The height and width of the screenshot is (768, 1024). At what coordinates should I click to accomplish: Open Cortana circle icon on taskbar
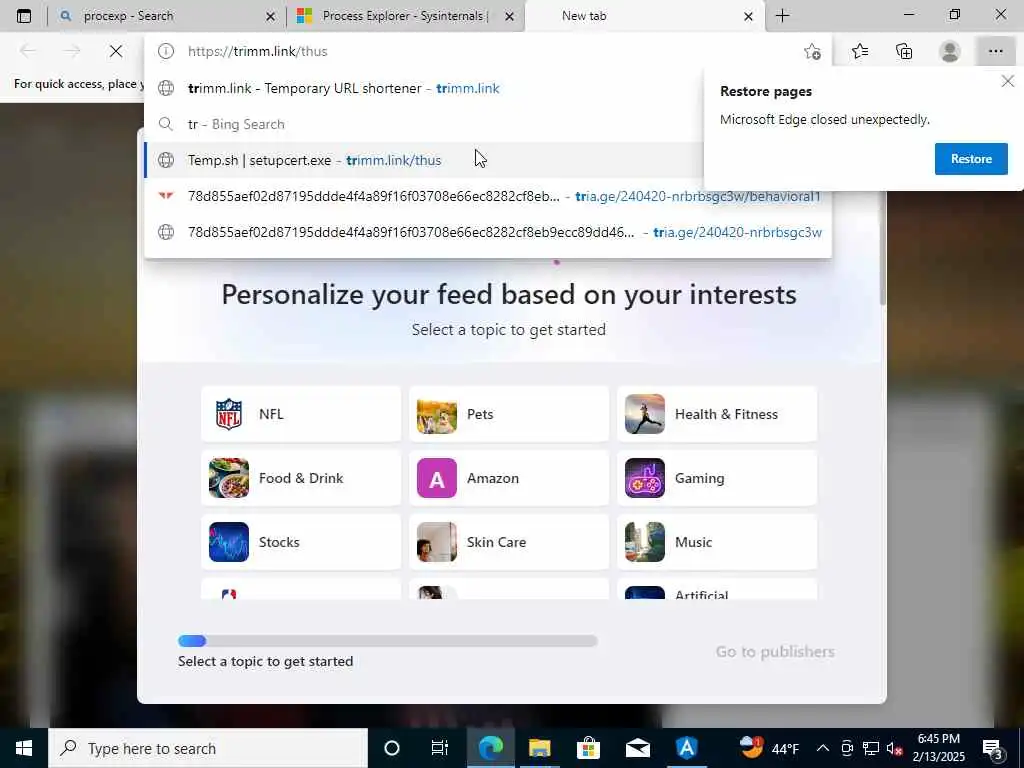tap(392, 748)
